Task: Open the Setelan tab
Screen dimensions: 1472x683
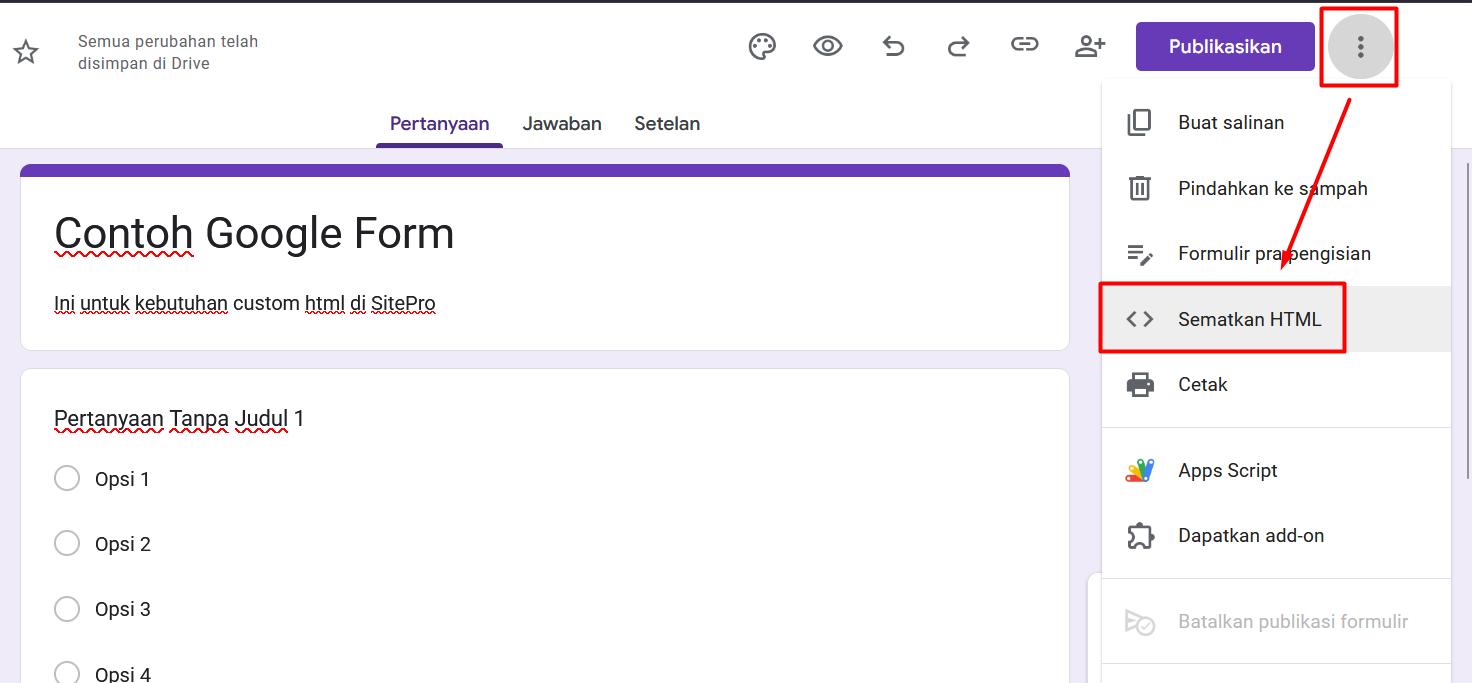Action: 667,124
